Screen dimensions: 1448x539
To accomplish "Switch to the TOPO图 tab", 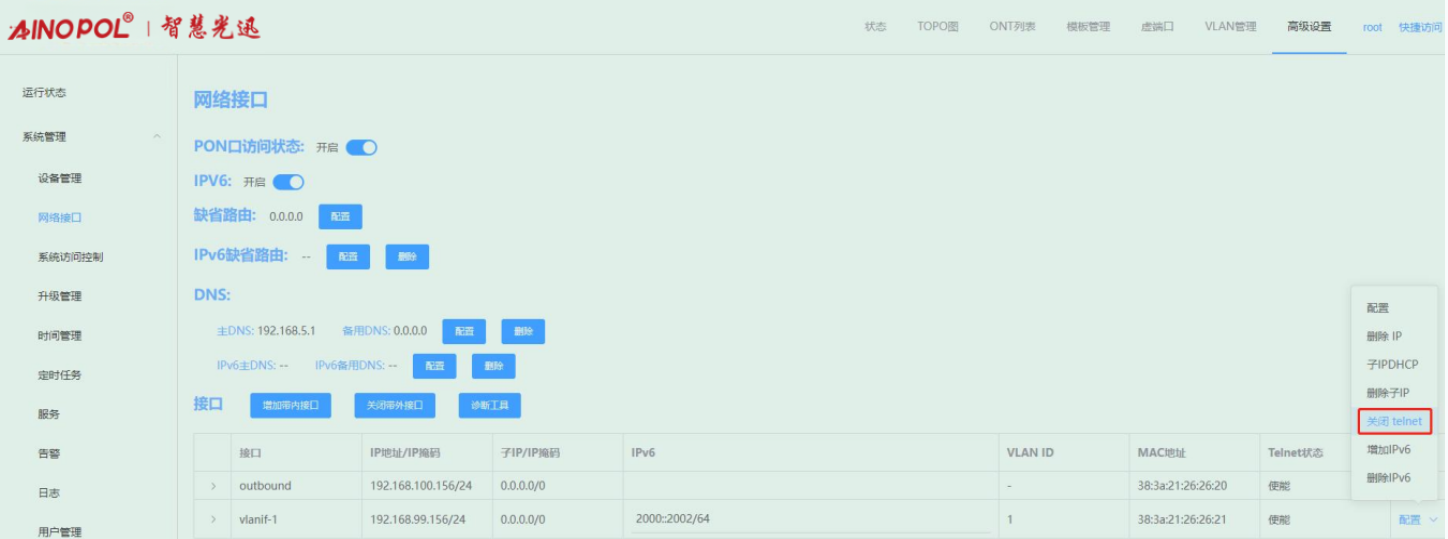I will [937, 27].
